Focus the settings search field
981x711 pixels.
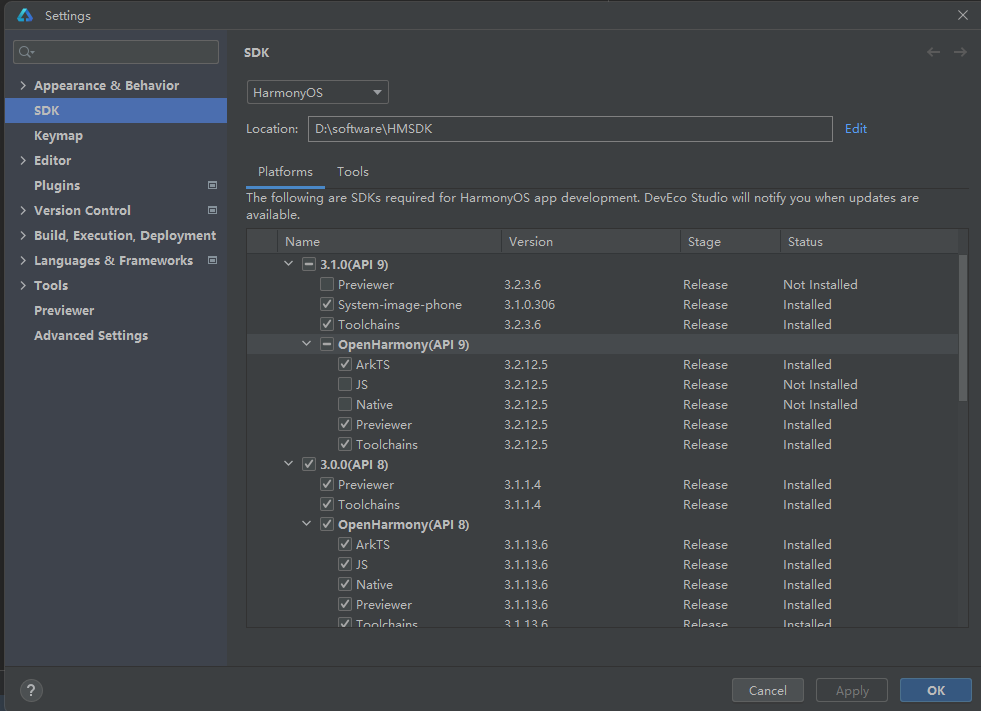(x=116, y=52)
